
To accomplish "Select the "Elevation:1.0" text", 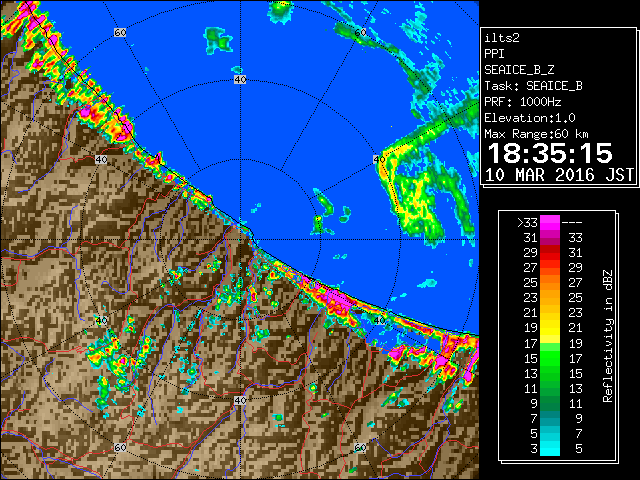I will [x=530, y=118].
